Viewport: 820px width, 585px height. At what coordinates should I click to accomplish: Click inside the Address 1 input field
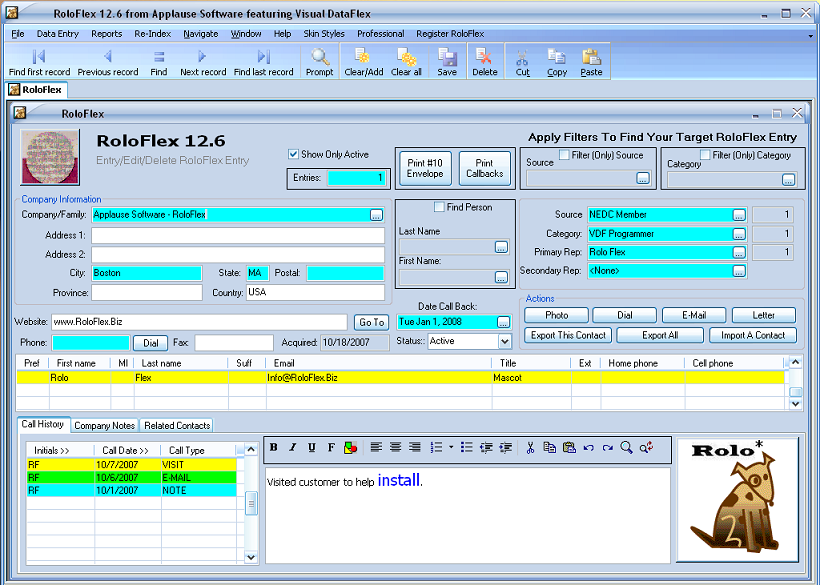[238, 235]
